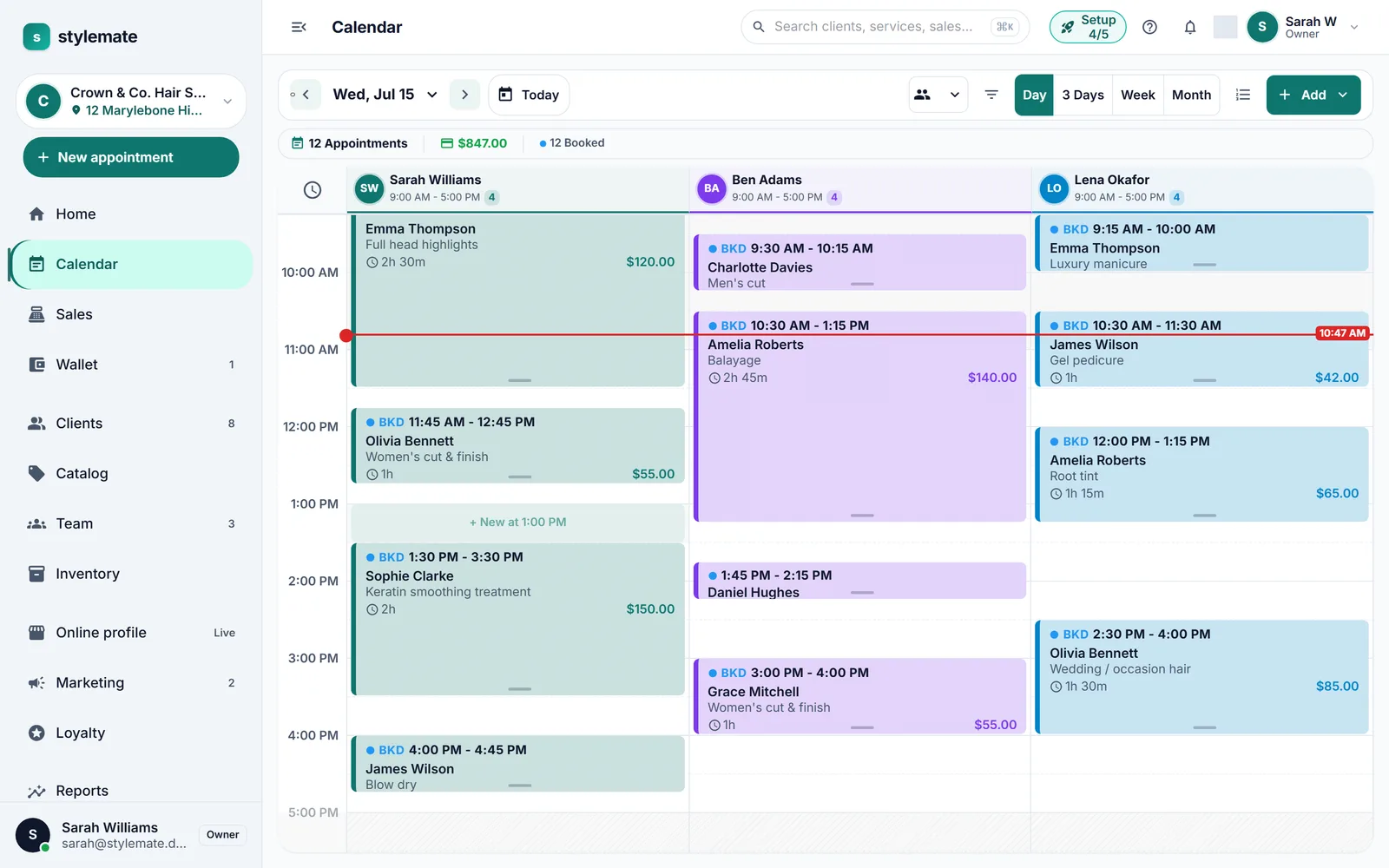
Task: Open Lena Okafor staff column header
Action: (x=1202, y=188)
